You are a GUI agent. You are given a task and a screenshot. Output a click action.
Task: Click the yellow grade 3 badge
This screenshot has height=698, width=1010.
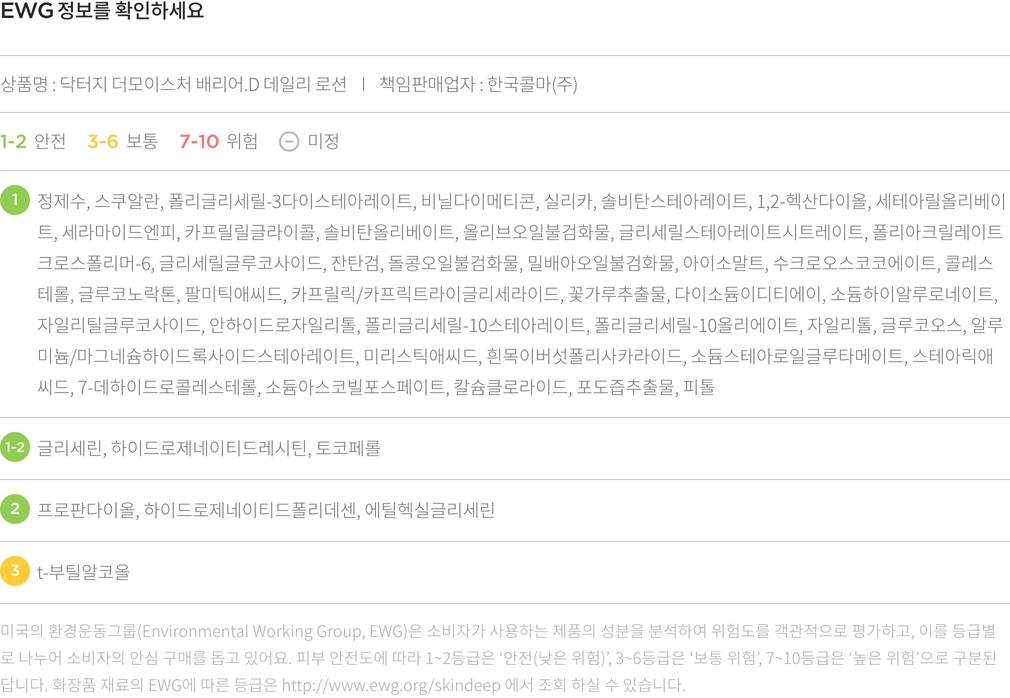15,571
